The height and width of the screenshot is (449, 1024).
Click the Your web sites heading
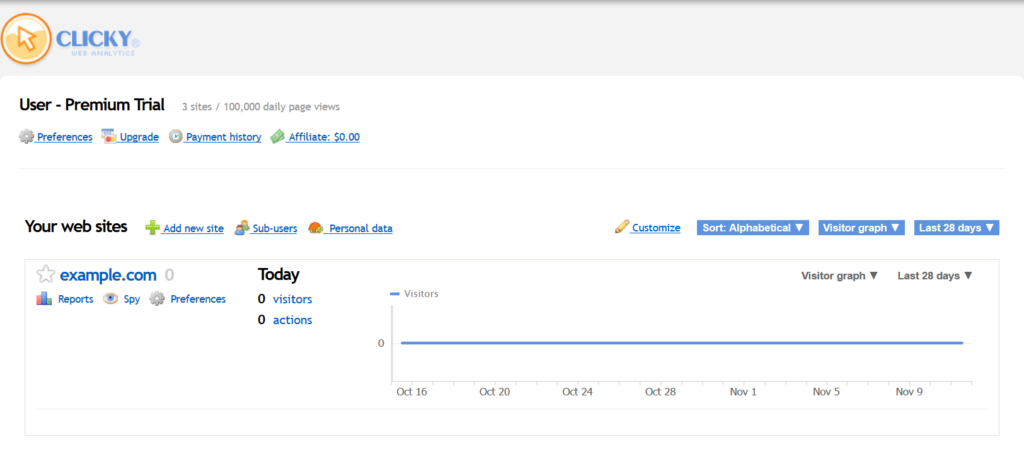76,227
